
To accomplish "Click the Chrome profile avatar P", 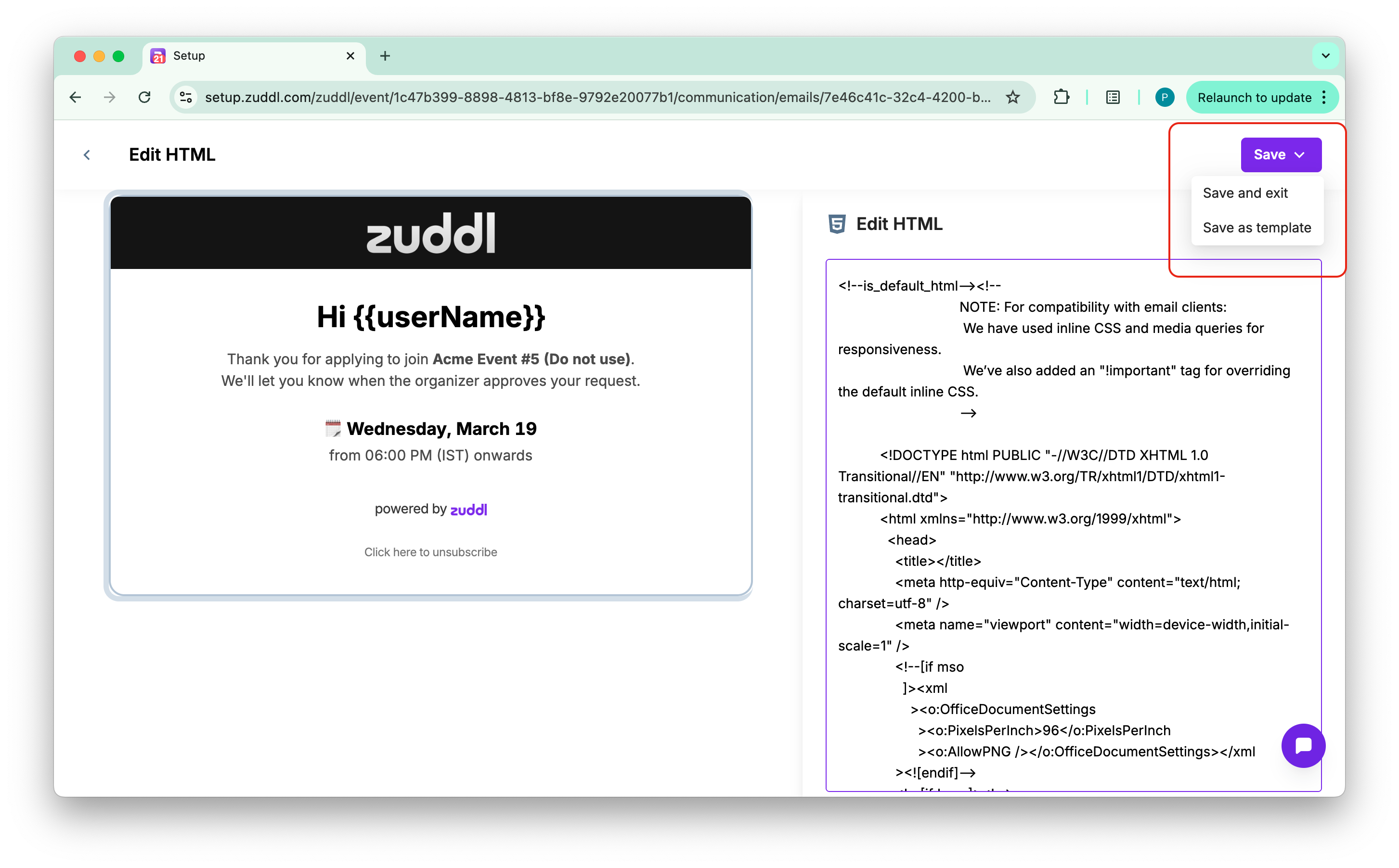I will (1164, 98).
